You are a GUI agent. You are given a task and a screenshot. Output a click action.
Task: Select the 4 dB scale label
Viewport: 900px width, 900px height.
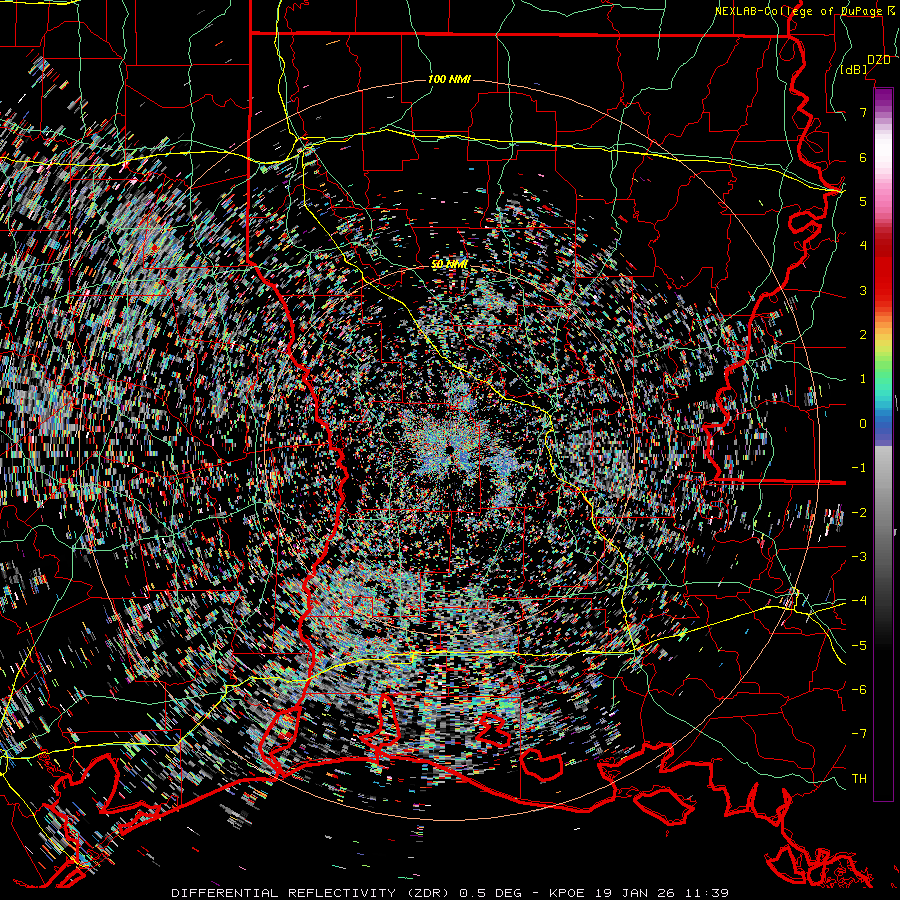coord(863,246)
